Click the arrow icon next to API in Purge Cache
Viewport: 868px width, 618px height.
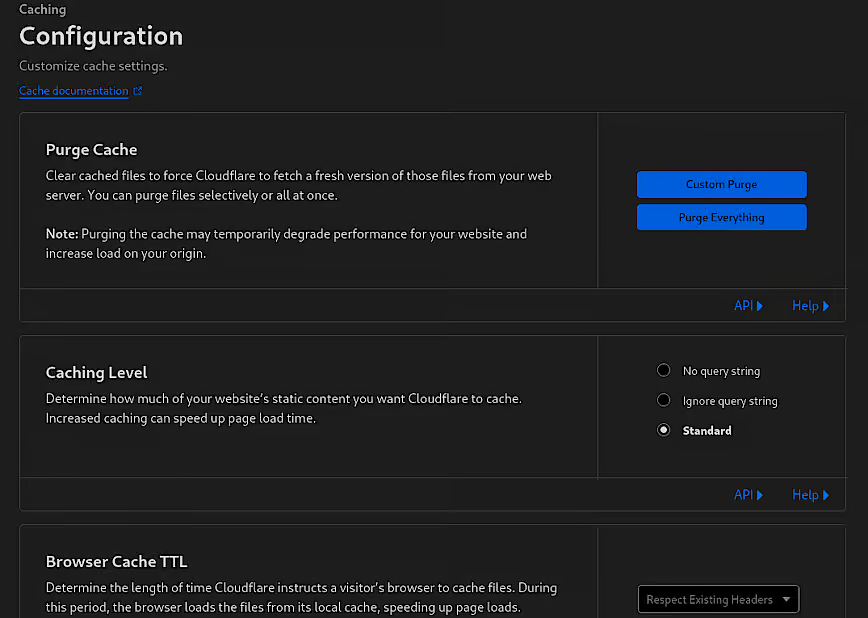pyautogui.click(x=760, y=306)
